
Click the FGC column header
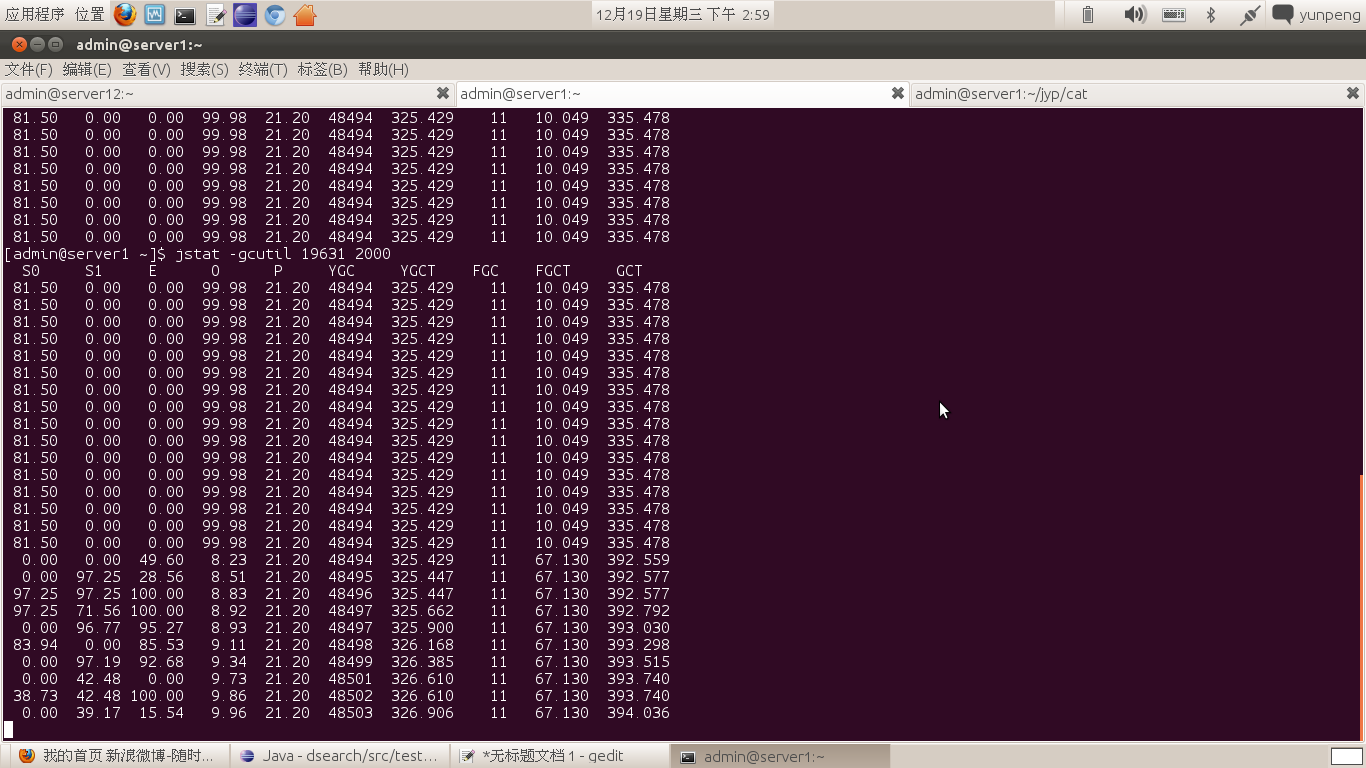click(485, 271)
